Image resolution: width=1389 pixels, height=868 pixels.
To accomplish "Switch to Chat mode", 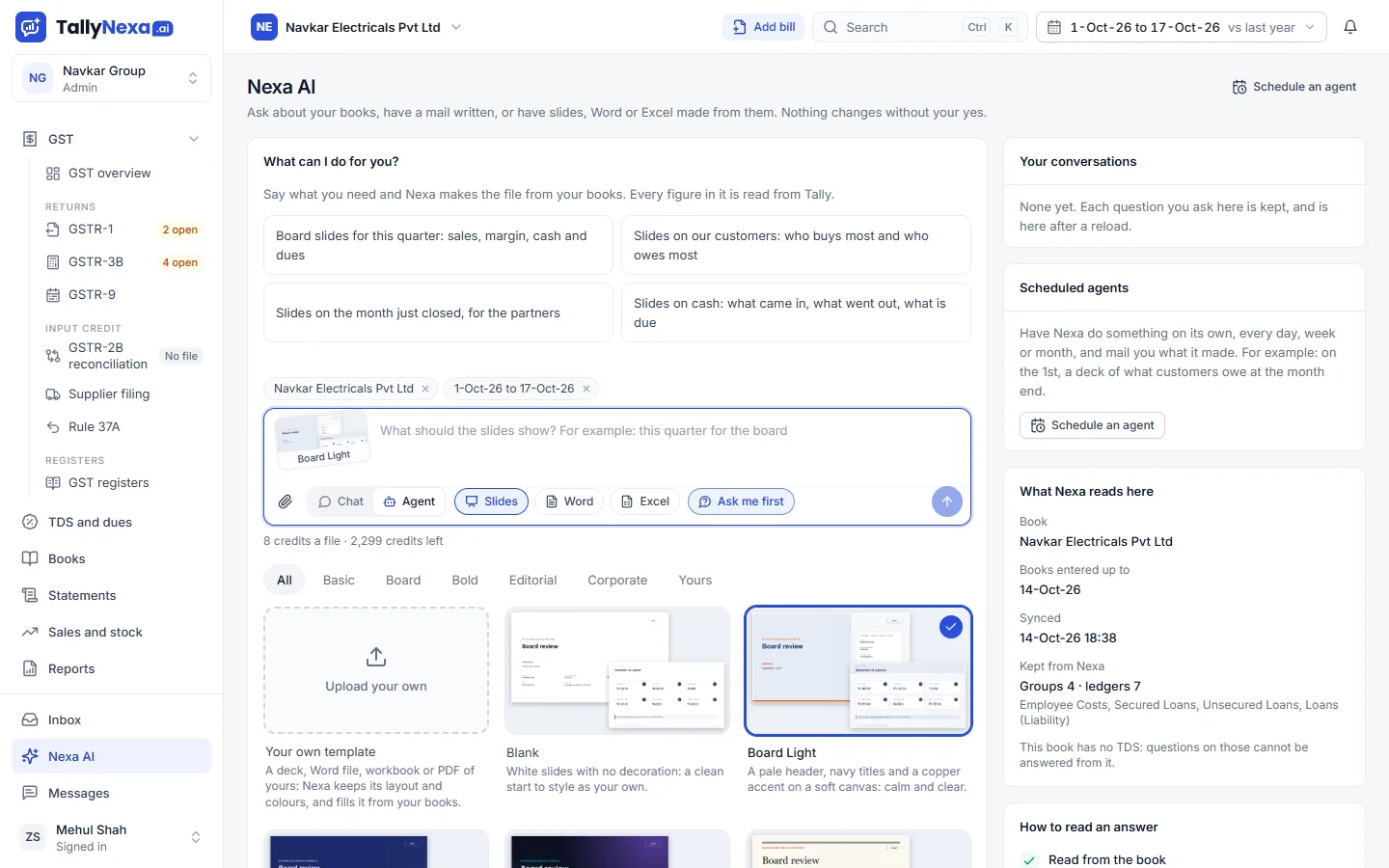I will click(x=340, y=502).
